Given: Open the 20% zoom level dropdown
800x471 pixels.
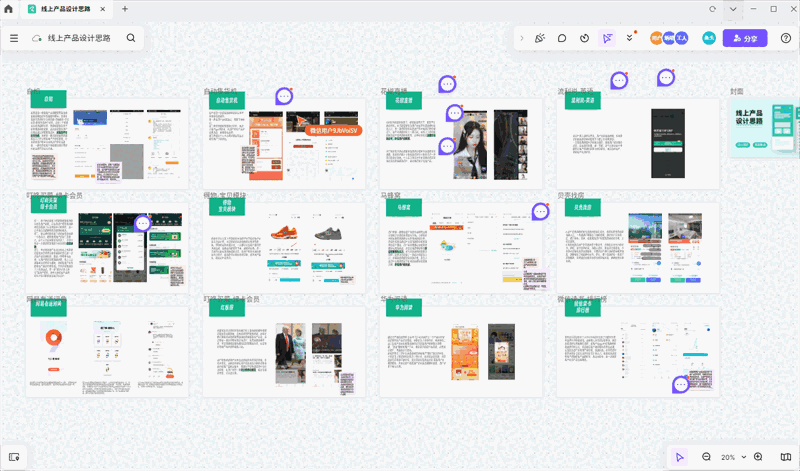Looking at the screenshot, I should [733, 457].
